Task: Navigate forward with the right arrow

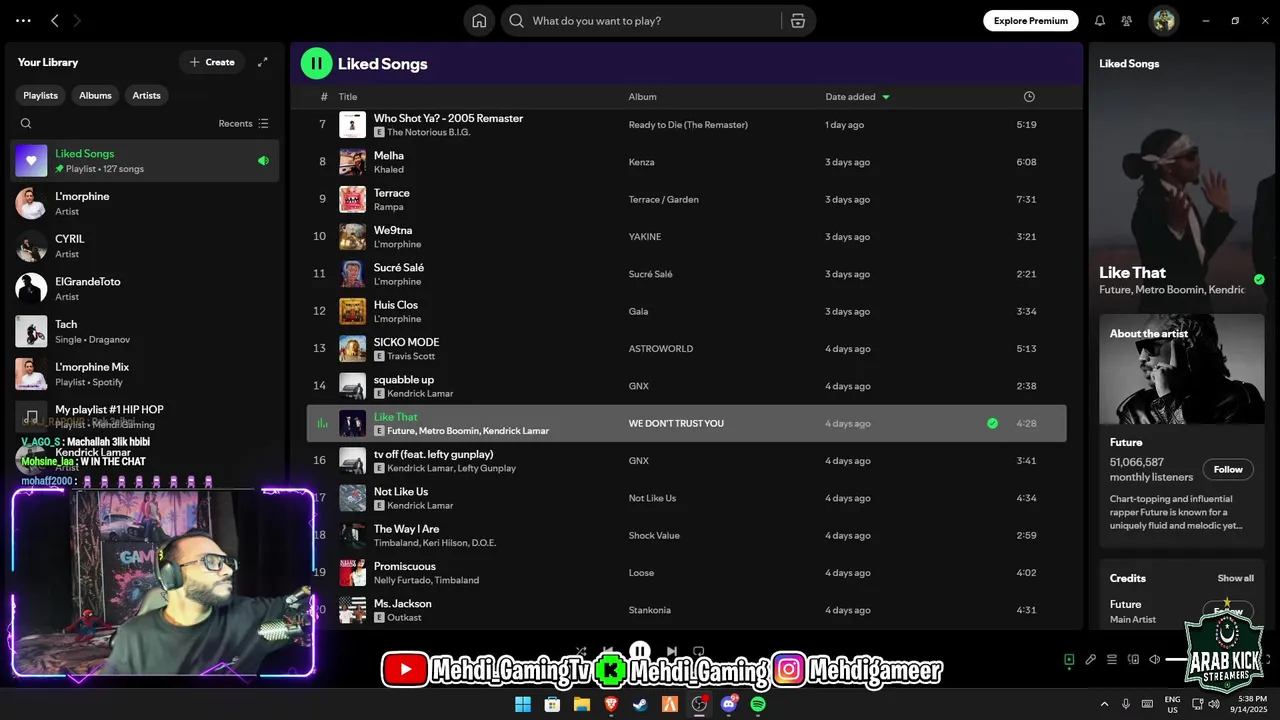Action: coord(78,21)
